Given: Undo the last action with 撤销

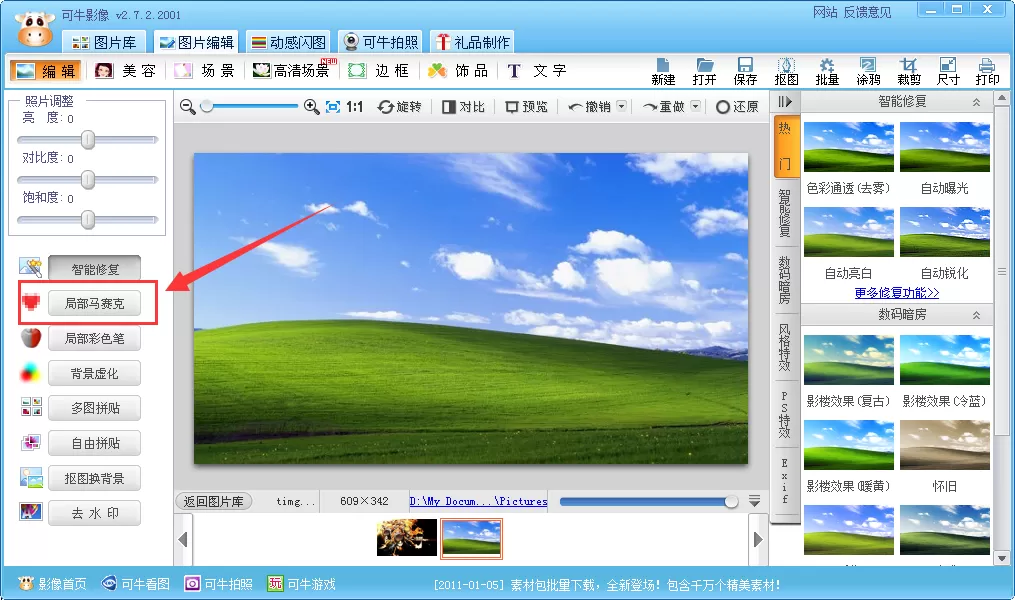Looking at the screenshot, I should [589, 107].
